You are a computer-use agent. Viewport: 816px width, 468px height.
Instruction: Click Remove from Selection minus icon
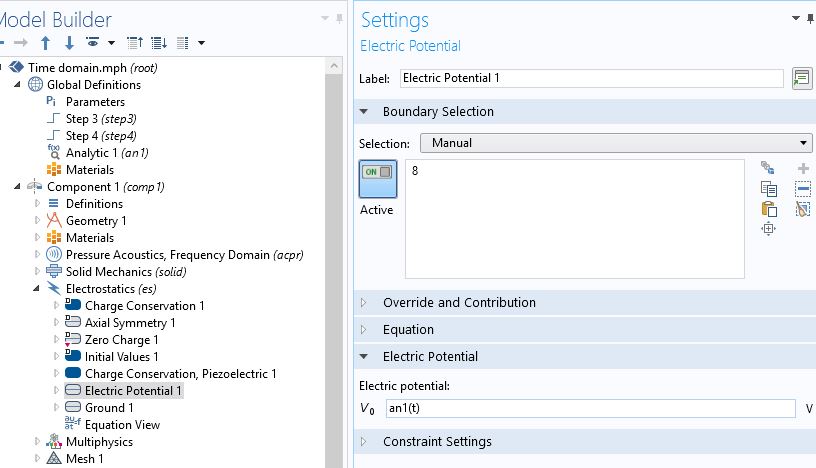tap(803, 188)
